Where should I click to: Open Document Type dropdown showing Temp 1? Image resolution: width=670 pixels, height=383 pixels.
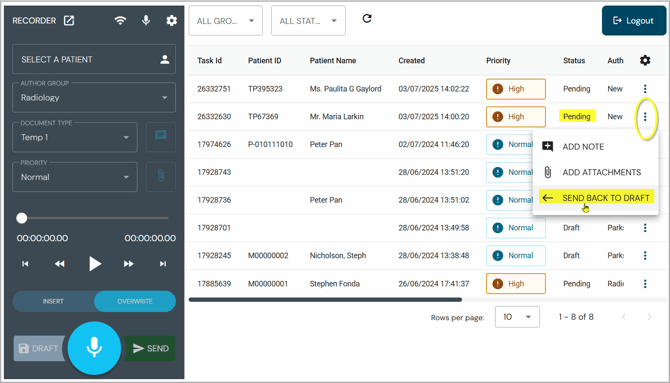coord(75,137)
